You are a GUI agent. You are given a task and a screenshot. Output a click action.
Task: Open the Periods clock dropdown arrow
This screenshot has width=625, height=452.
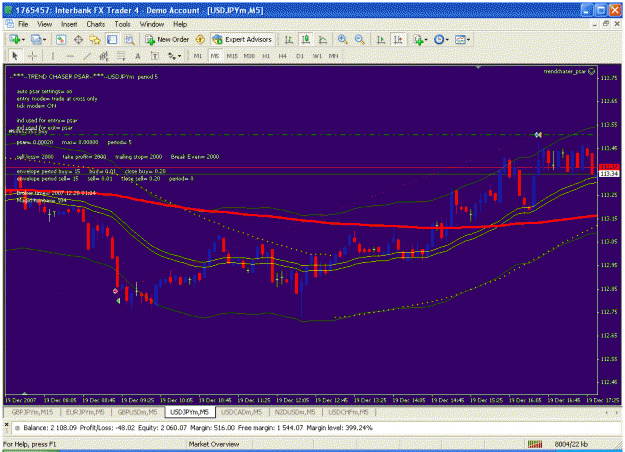(447, 40)
